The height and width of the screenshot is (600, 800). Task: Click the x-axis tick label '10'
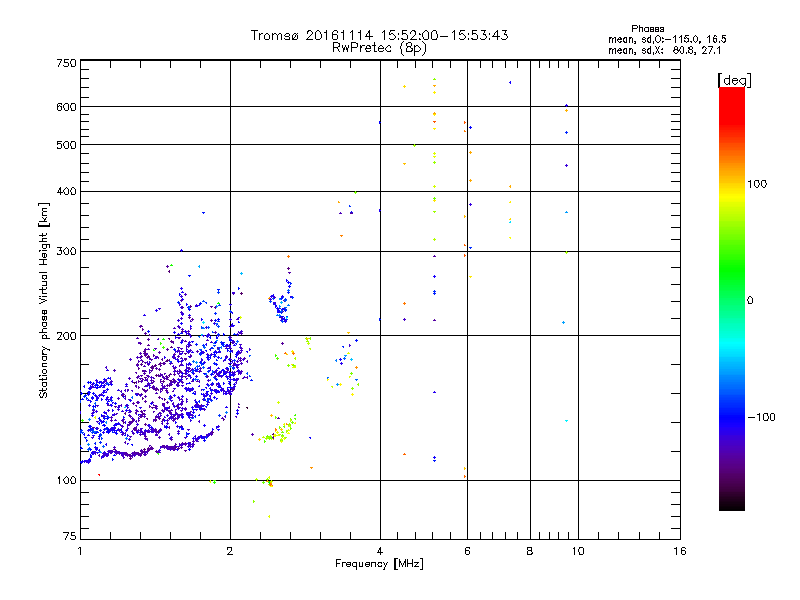pyautogui.click(x=578, y=551)
